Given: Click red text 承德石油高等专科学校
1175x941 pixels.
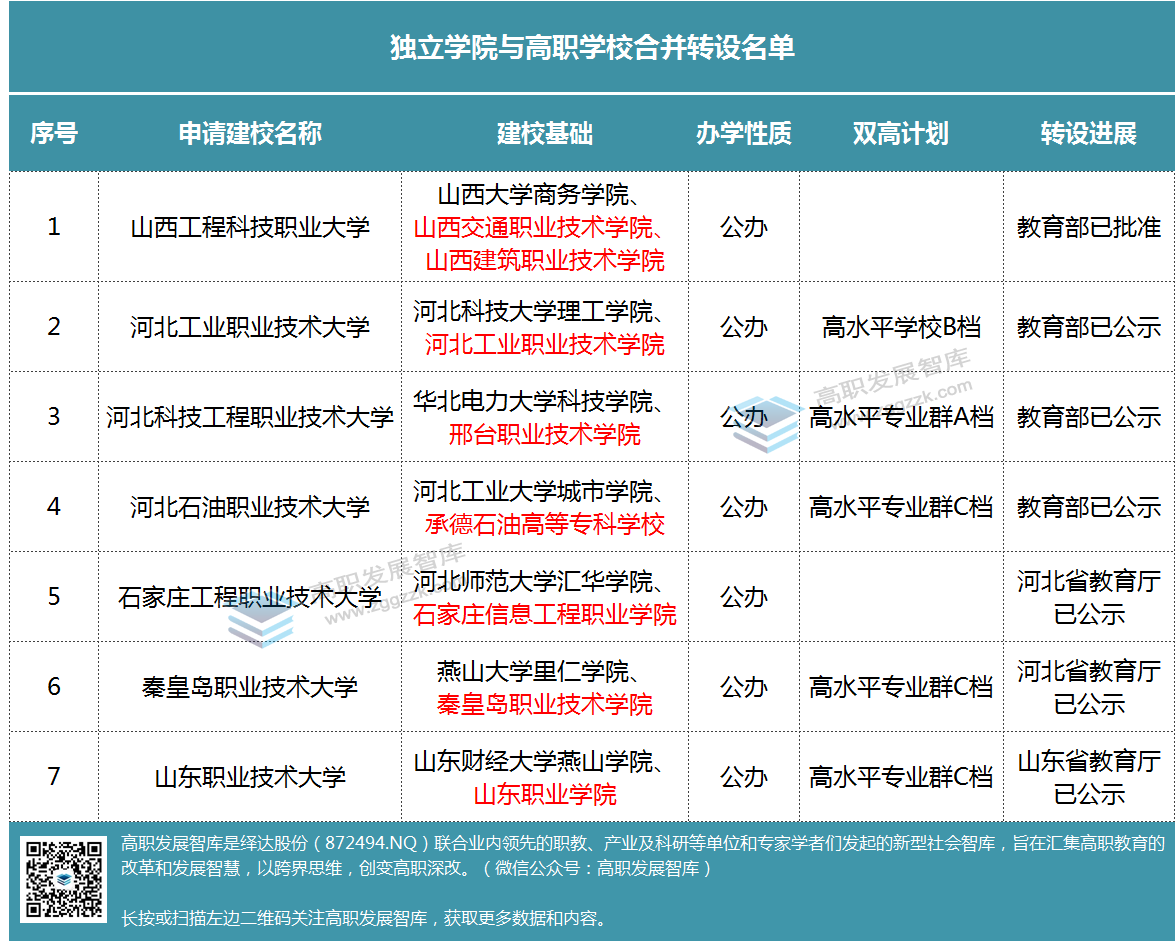Looking at the screenshot, I should pyautogui.click(x=545, y=525).
